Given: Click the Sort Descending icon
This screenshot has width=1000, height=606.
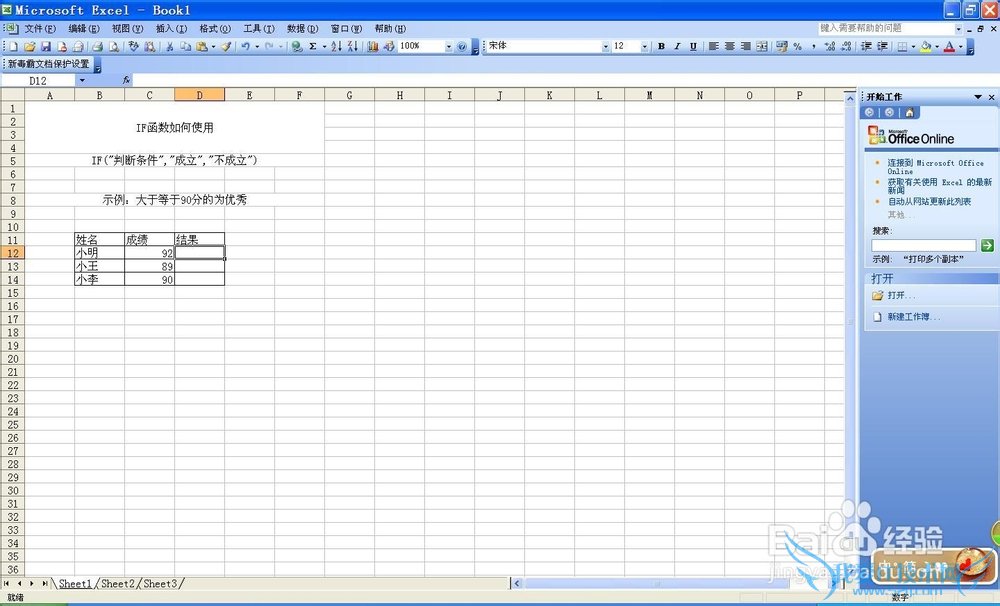Looking at the screenshot, I should point(352,47).
